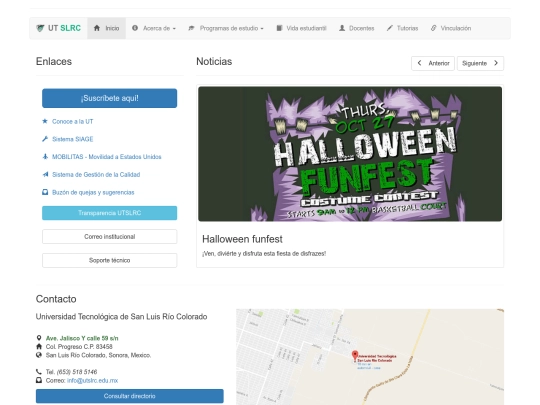Click the Consultar directorio button
540x405 pixels.
pos(129,396)
